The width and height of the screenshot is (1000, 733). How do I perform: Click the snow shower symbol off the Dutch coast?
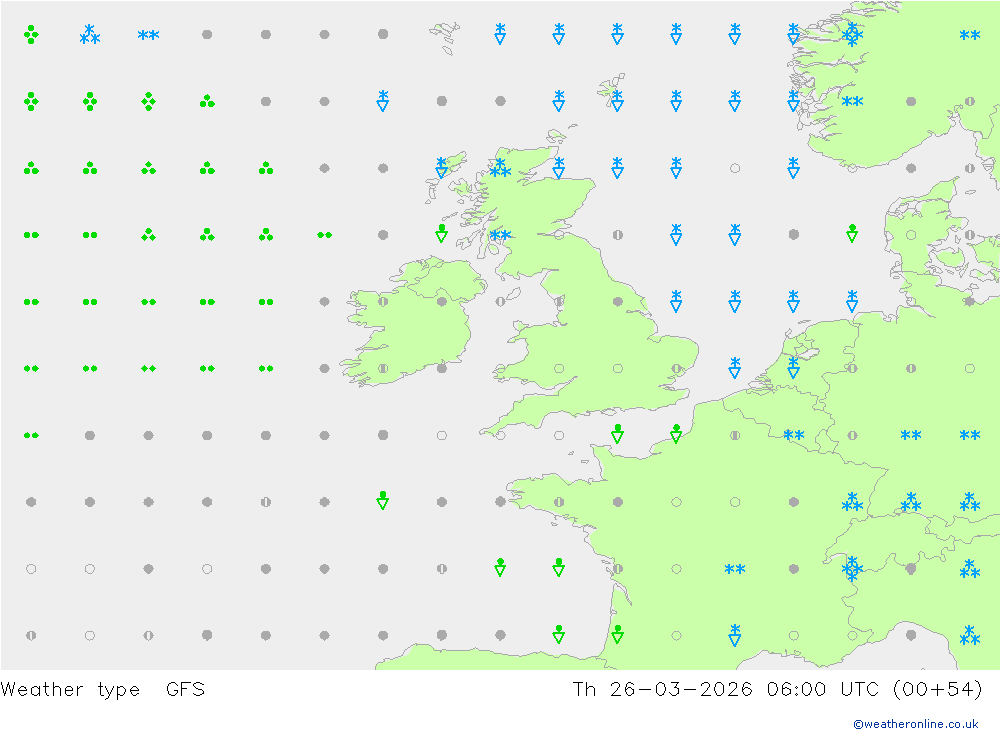point(735,367)
